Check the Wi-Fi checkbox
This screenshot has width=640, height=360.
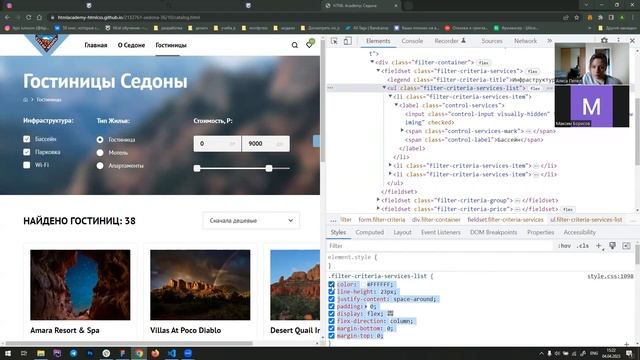(x=27, y=165)
